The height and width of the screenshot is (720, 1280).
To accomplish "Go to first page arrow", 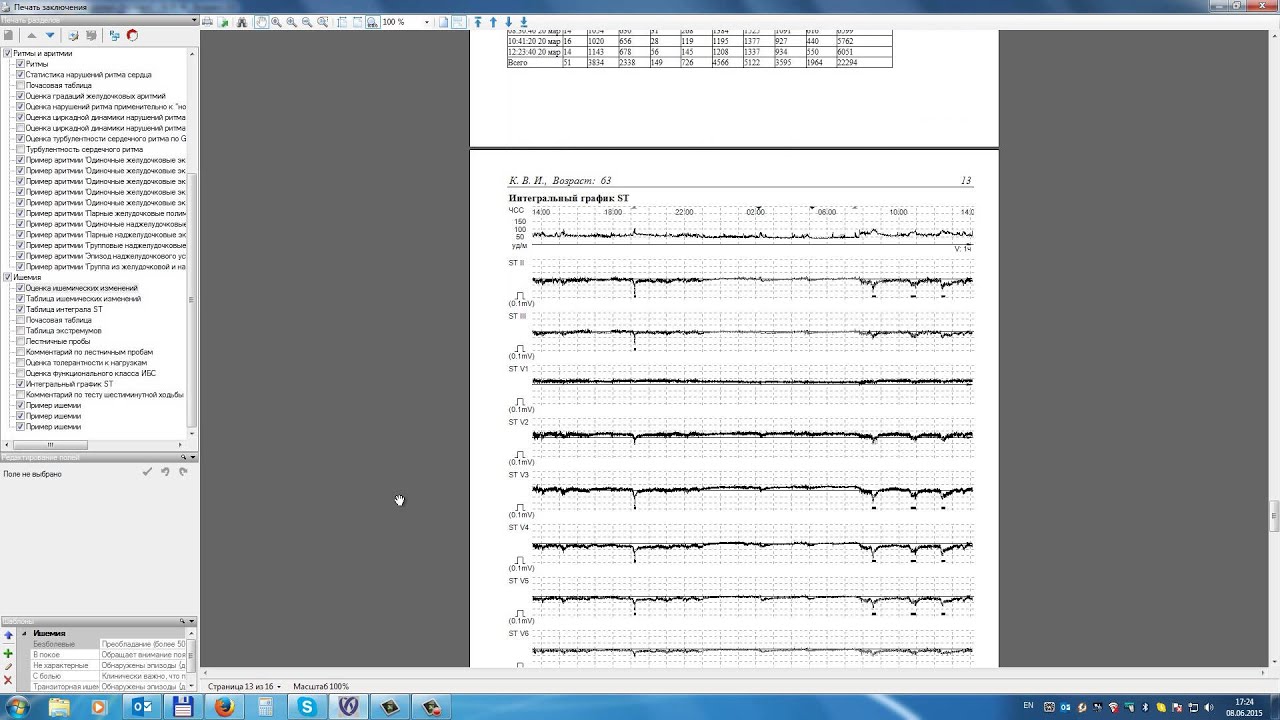I will click(x=478, y=22).
